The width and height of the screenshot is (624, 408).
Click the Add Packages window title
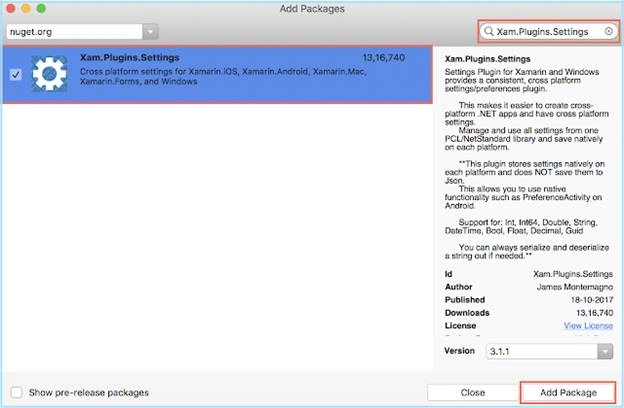(x=312, y=9)
